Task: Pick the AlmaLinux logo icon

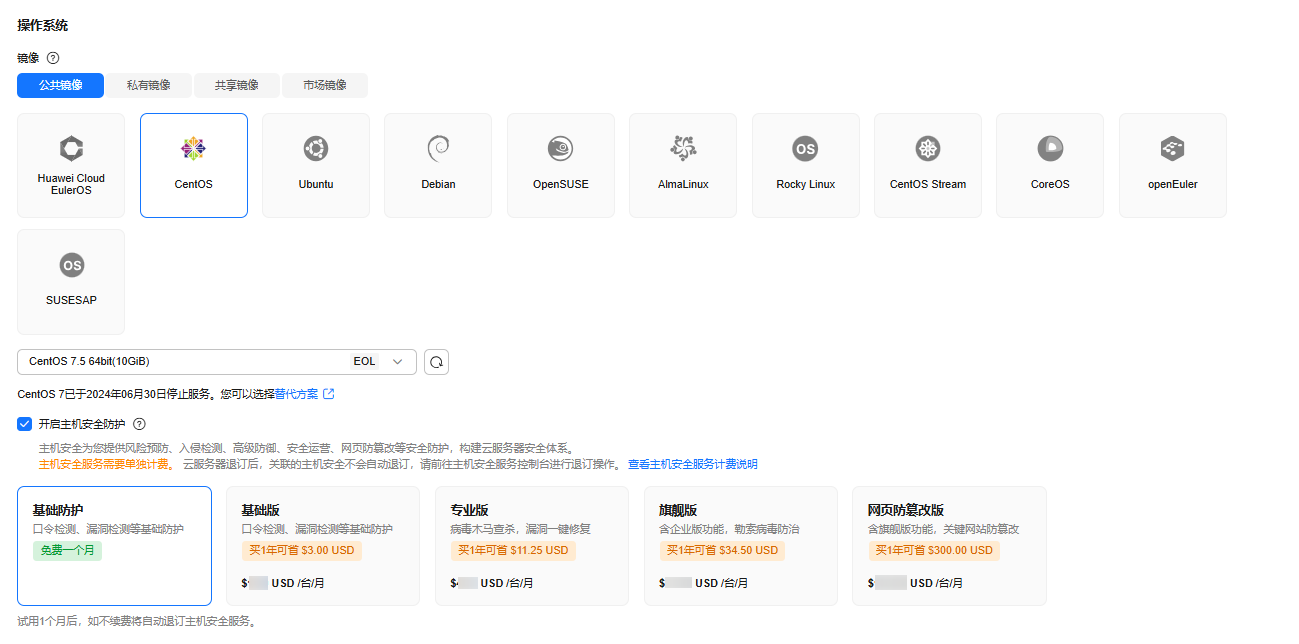Action: pyautogui.click(x=683, y=149)
